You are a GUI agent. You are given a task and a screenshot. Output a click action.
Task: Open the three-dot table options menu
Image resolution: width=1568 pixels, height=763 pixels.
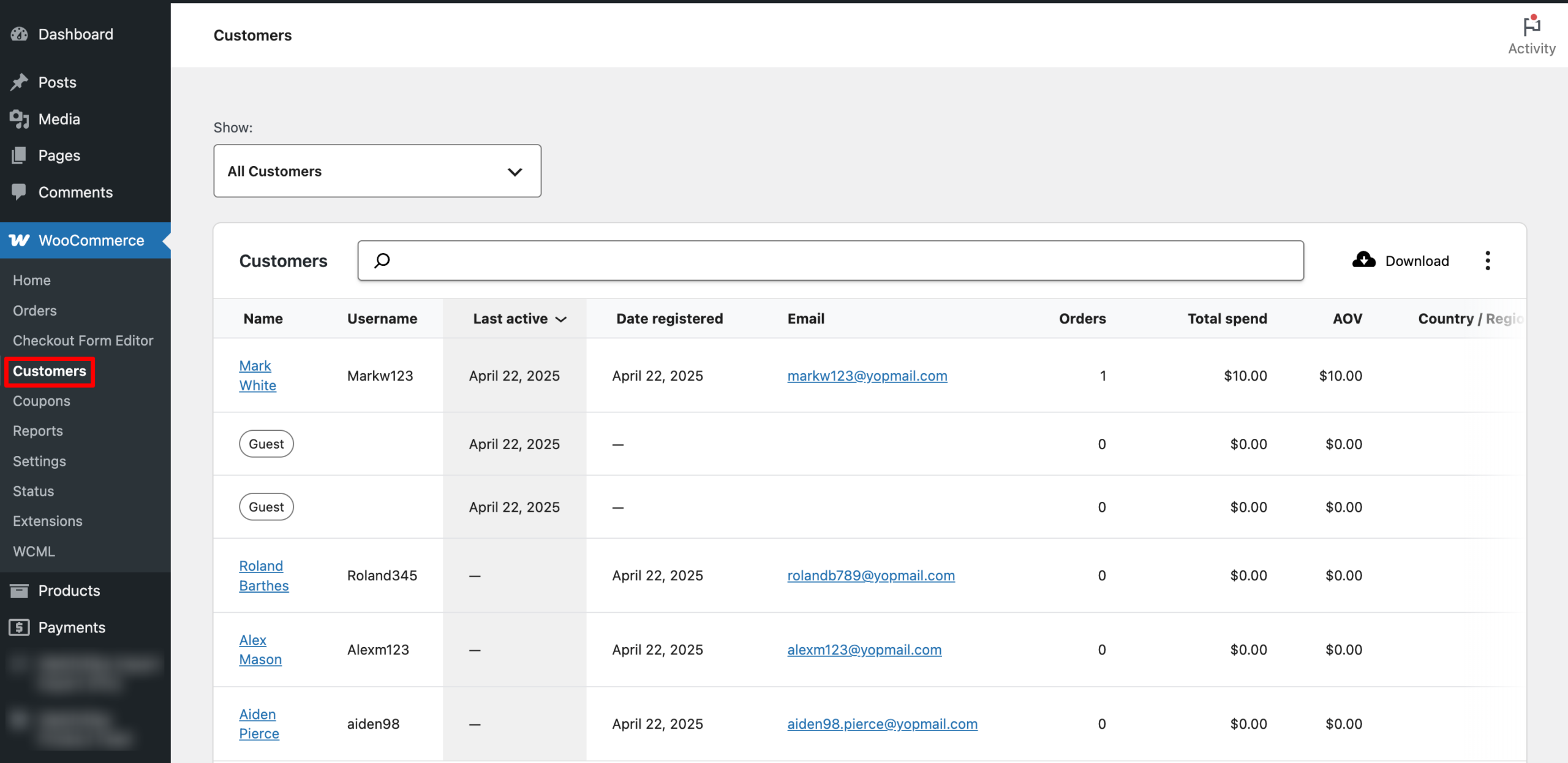coord(1488,260)
